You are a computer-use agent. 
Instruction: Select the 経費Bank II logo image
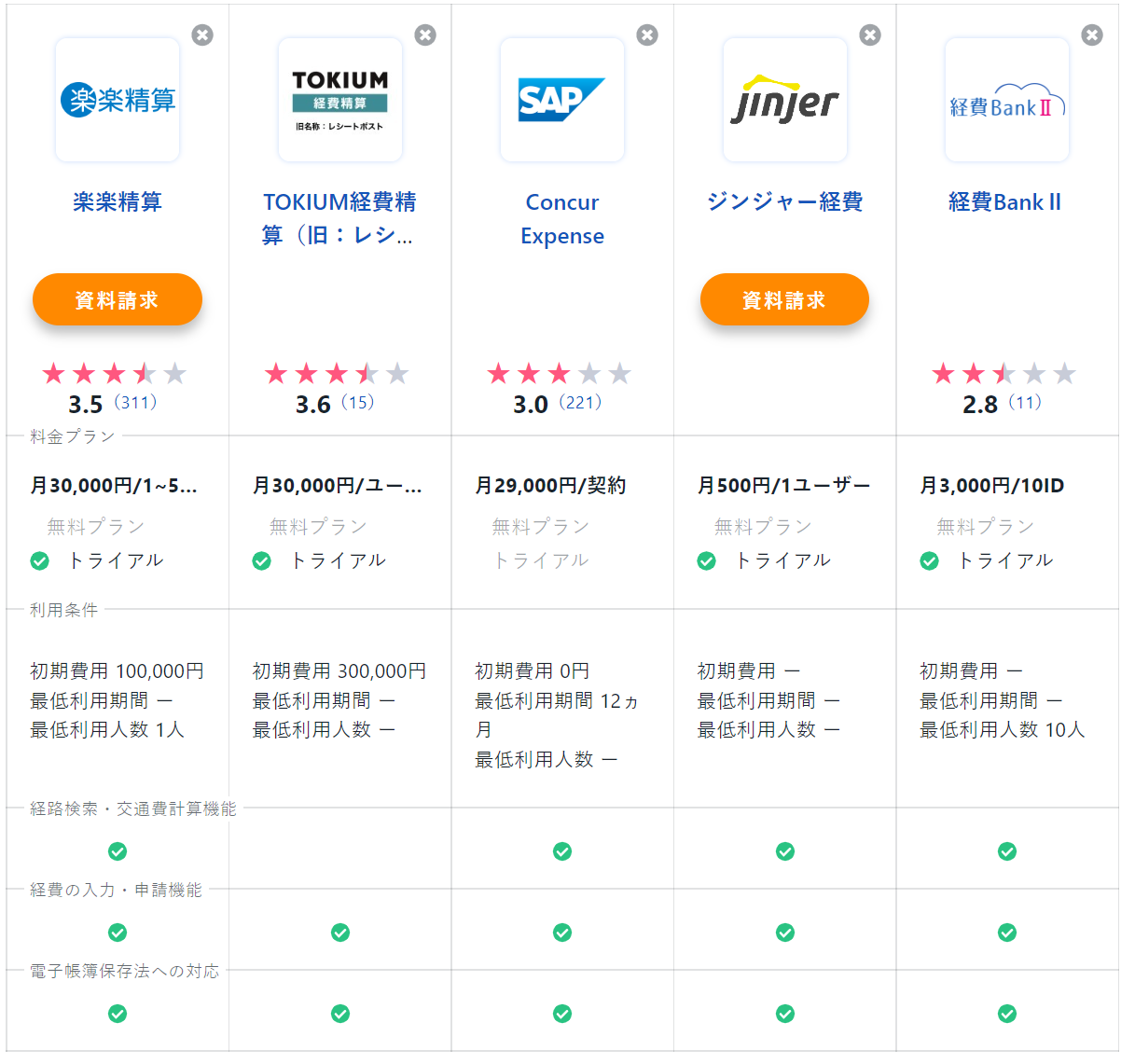1007,100
